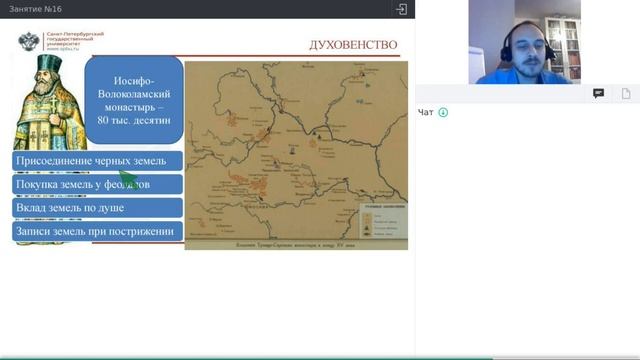
Task: Click the priest illustration on the slide
Action: [x=49, y=103]
